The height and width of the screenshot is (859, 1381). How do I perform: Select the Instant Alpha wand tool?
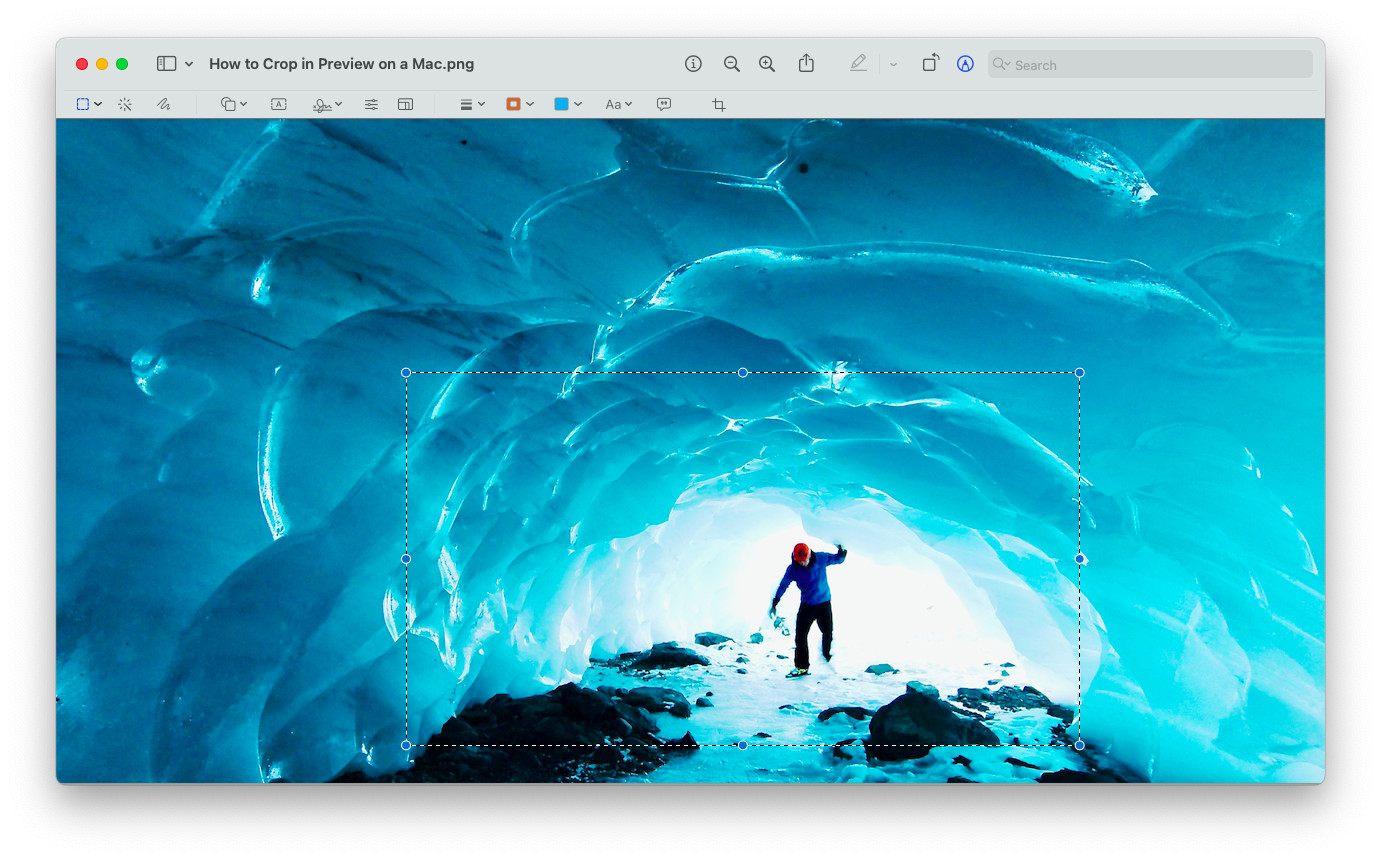click(x=125, y=104)
